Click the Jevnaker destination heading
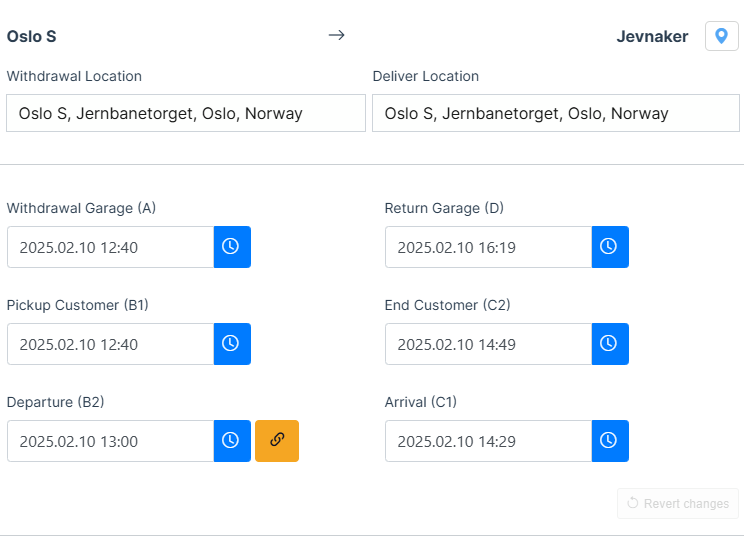The width and height of the screenshot is (744, 547). (652, 37)
